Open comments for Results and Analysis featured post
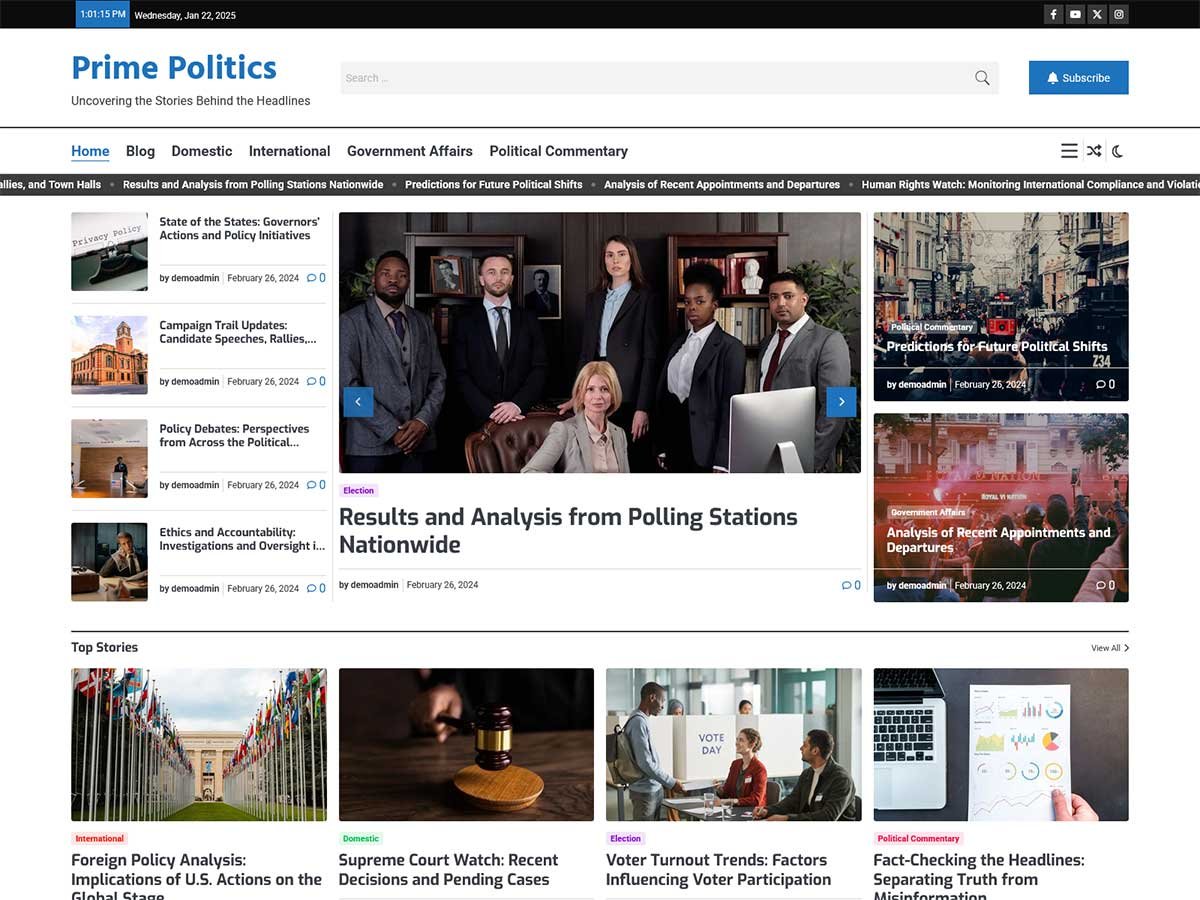The image size is (1200, 900). click(851, 585)
